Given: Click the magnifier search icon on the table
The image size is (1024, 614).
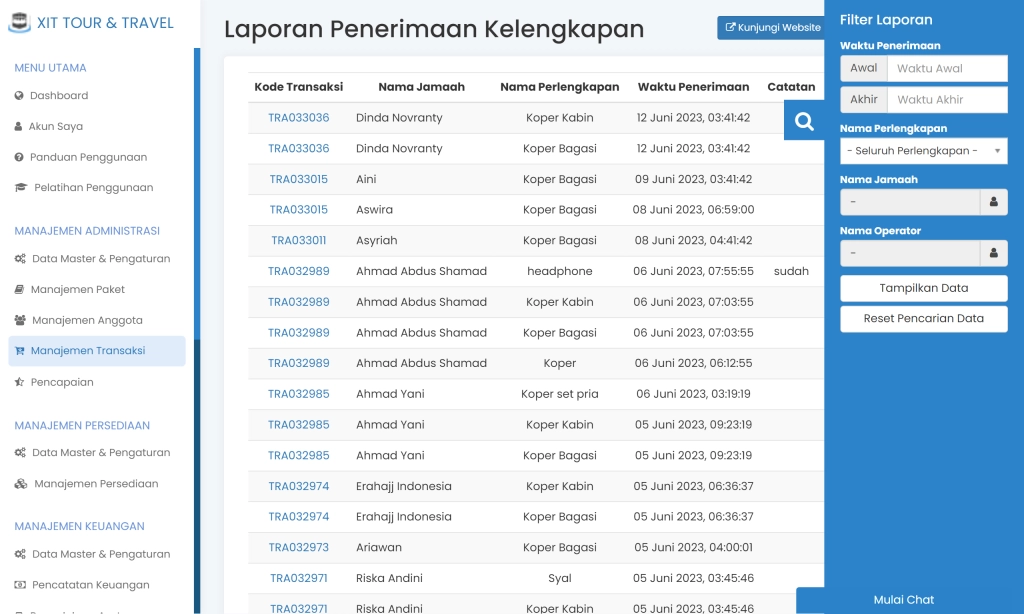Looking at the screenshot, I should point(804,120).
